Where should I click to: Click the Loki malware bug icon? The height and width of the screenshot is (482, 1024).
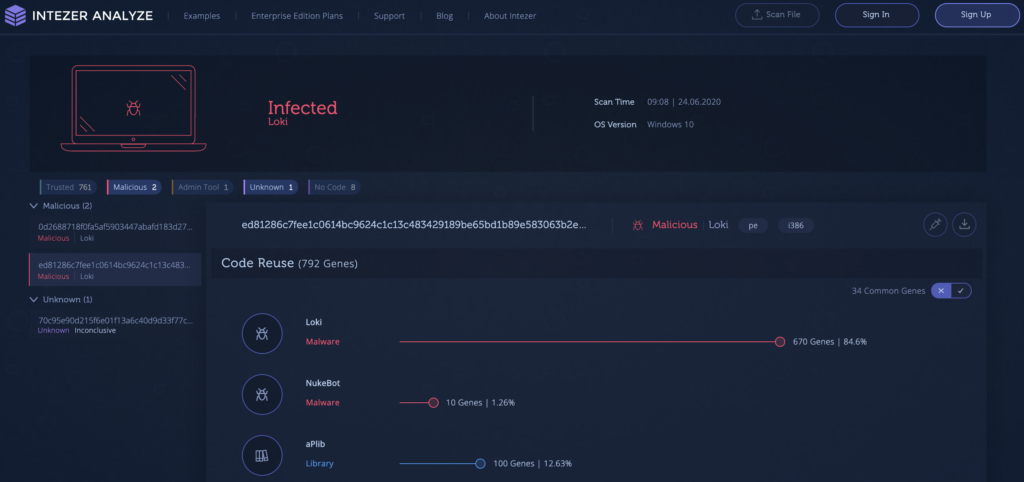[x=261, y=334]
